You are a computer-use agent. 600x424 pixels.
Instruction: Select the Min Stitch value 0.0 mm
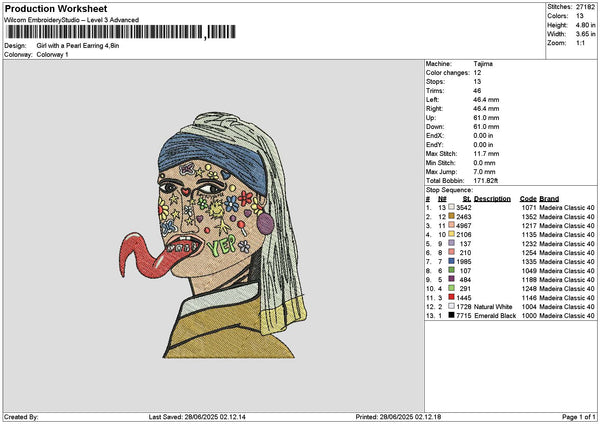point(484,163)
